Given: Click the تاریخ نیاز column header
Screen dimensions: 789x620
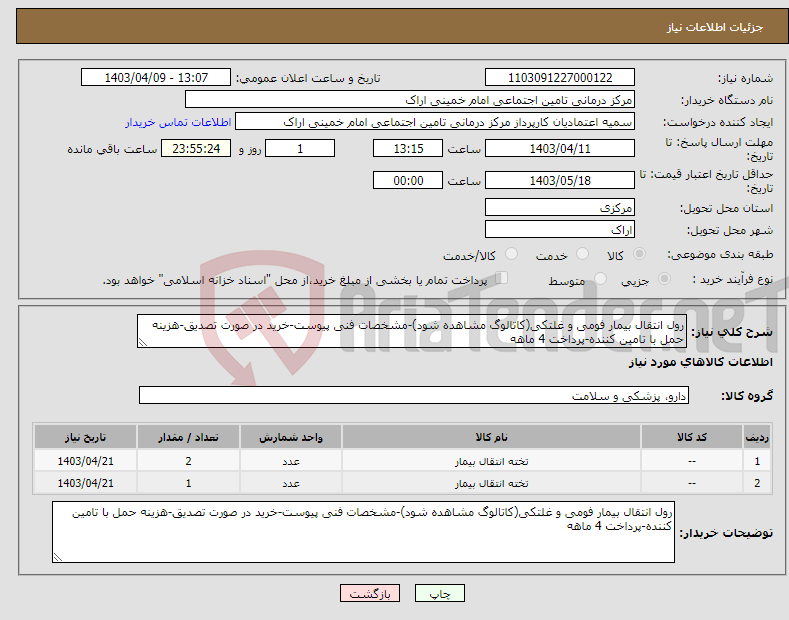Looking at the screenshot, I should tap(86, 437).
